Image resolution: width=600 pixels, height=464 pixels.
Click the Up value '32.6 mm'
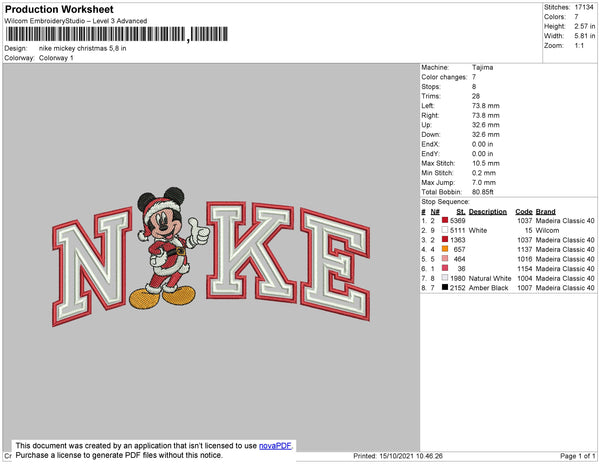tap(486, 125)
